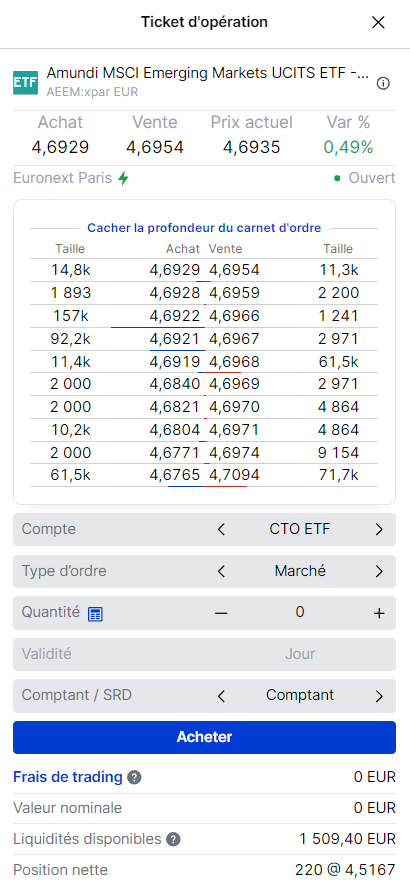Click the green ETF instrument badge

26,82
